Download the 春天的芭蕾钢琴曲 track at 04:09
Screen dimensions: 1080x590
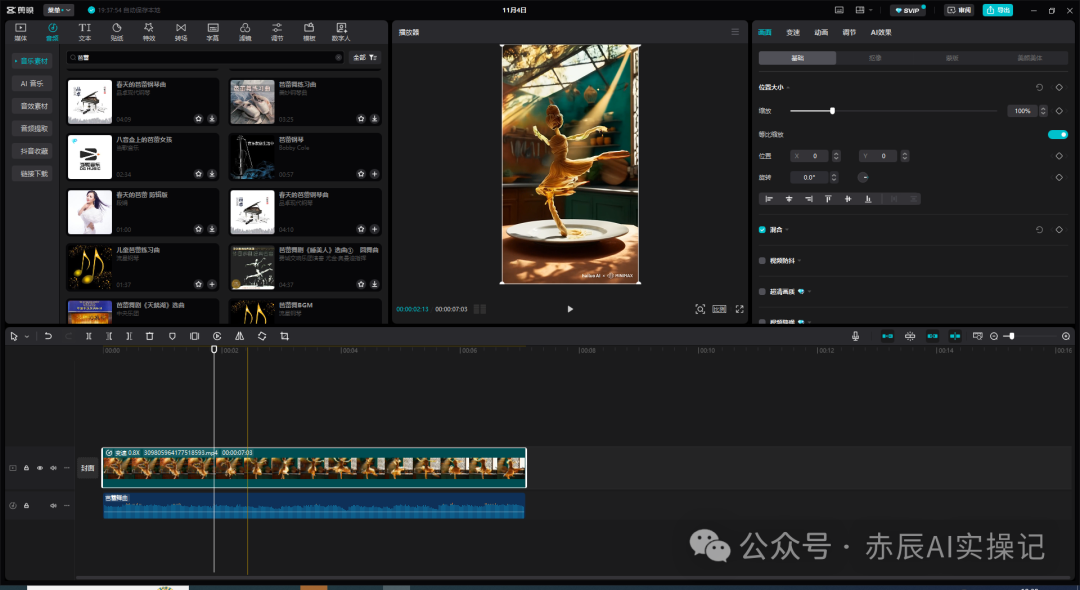pyautogui.click(x=213, y=118)
